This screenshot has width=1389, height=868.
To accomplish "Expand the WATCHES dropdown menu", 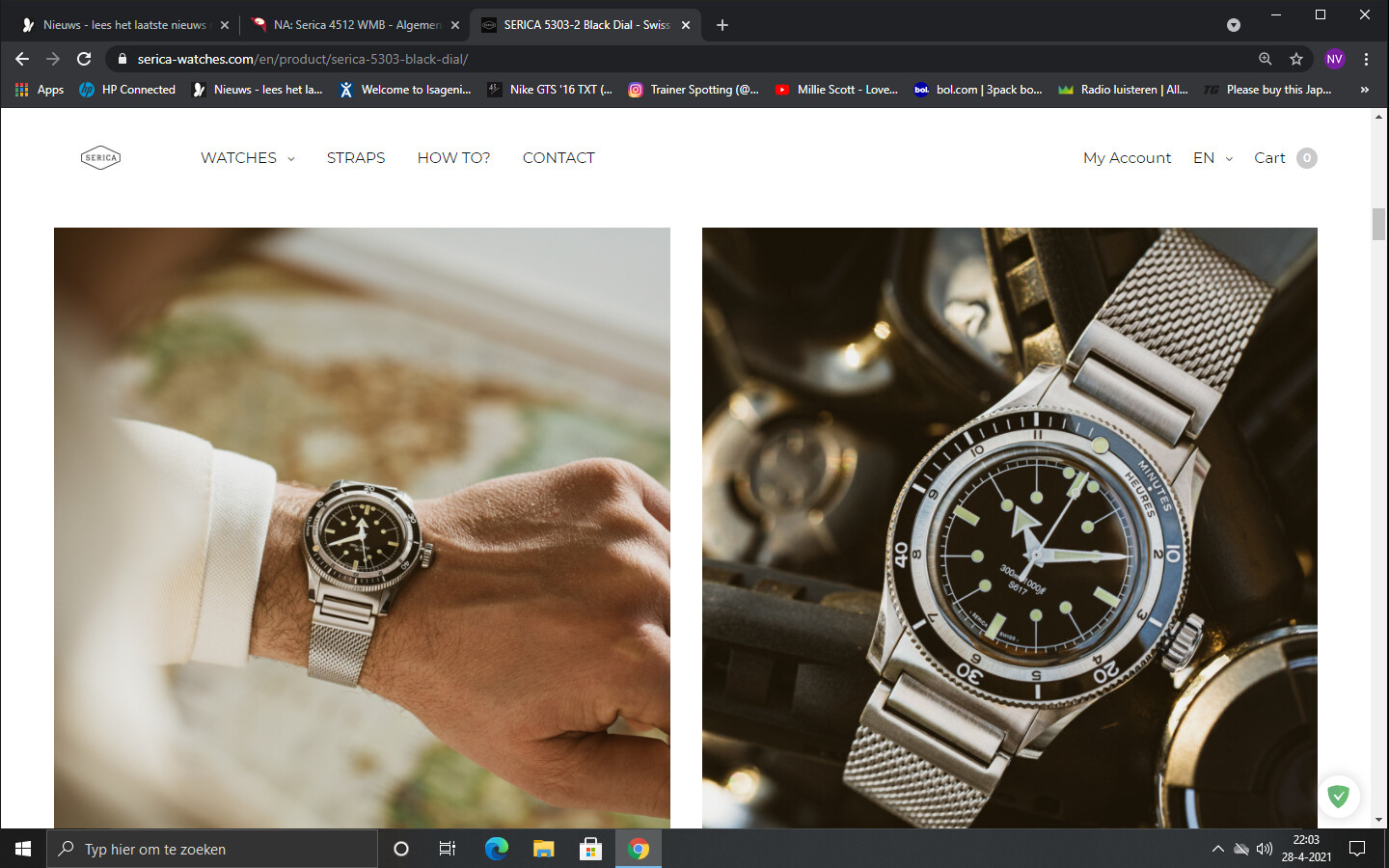I will tap(248, 158).
